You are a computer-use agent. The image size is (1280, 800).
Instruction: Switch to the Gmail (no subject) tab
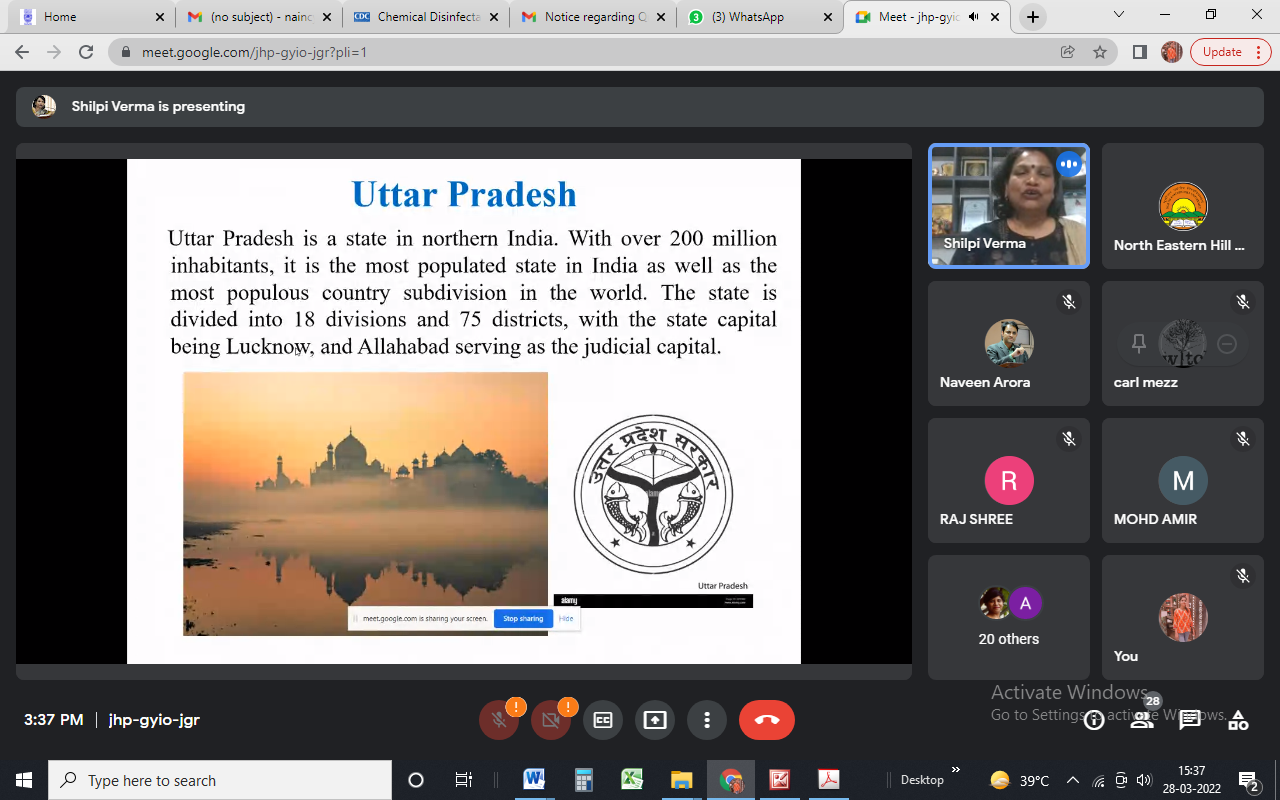point(259,17)
